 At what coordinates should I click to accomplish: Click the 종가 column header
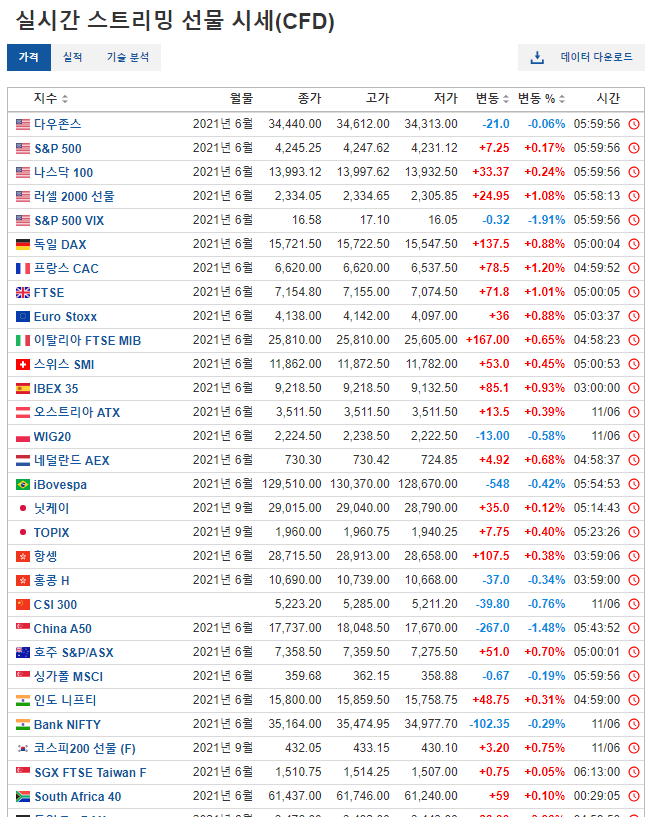click(310, 98)
